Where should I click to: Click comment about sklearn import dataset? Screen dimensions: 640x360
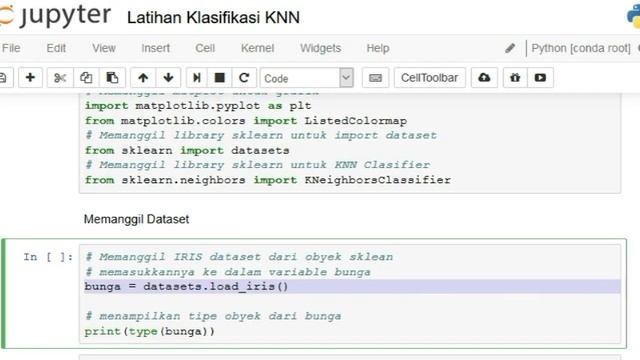261,136
